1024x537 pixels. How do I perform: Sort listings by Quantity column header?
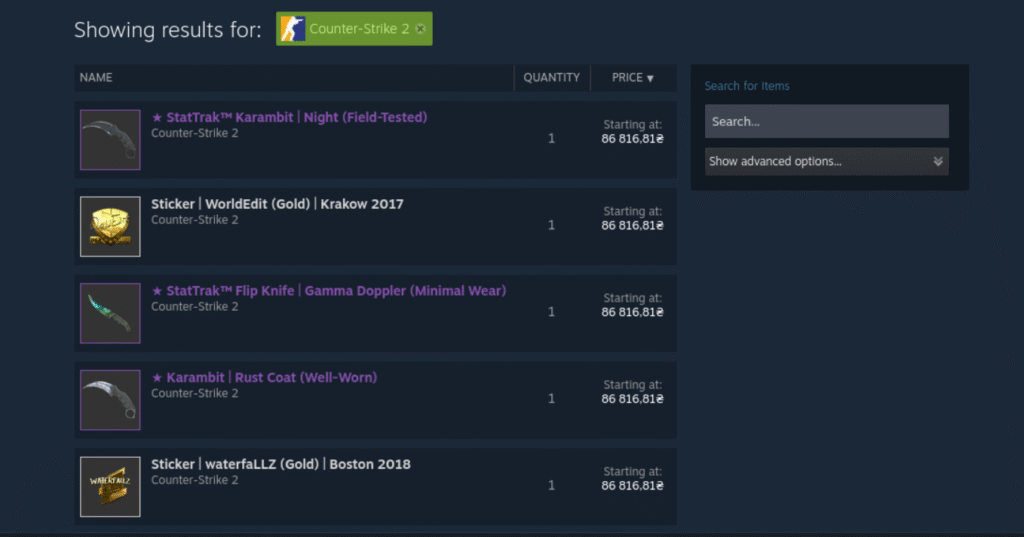click(551, 78)
